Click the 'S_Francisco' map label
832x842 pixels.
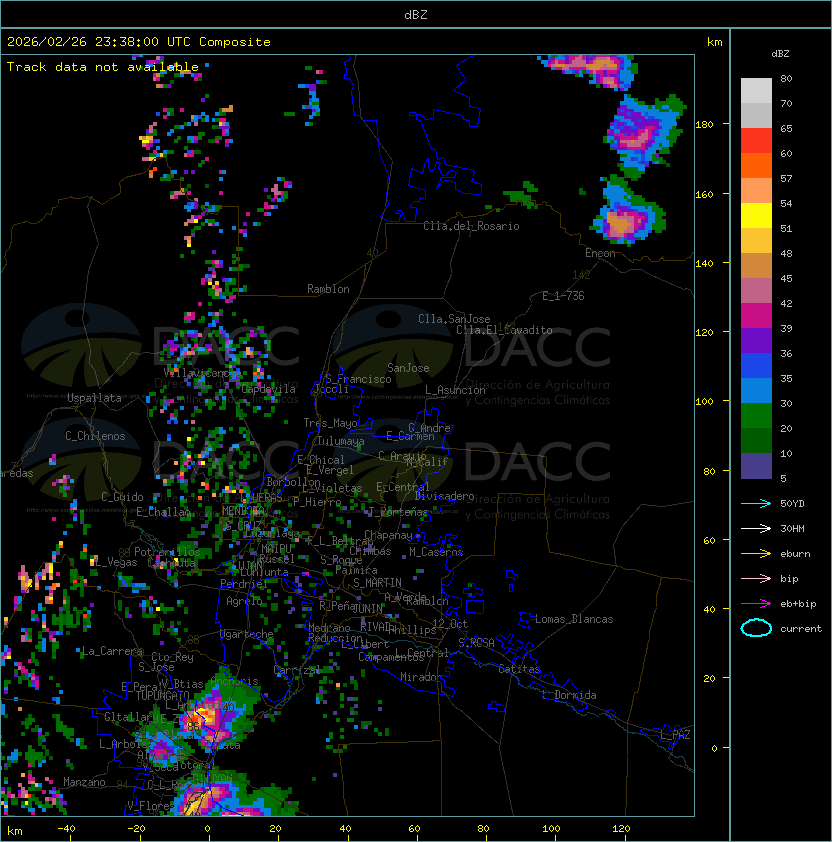tap(358, 380)
